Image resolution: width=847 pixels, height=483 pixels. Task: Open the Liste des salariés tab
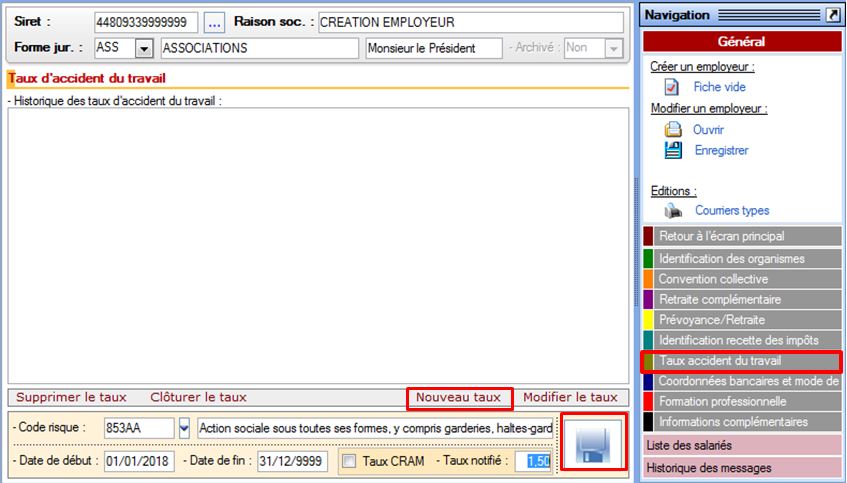pos(742,446)
